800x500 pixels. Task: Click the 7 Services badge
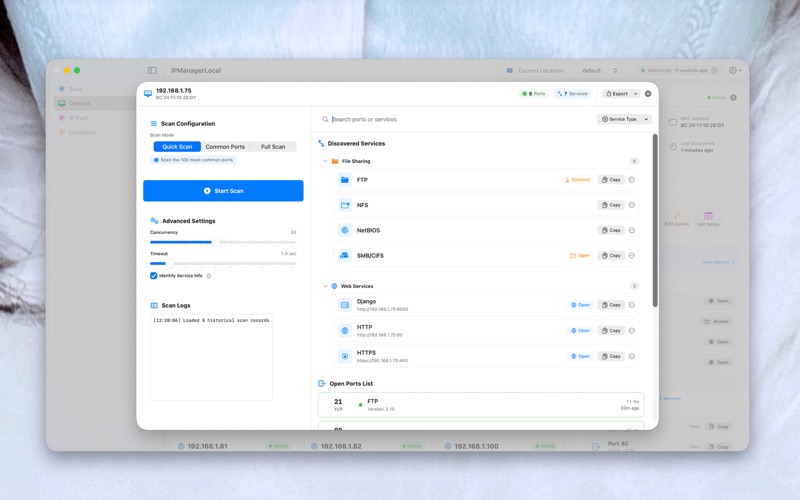[x=572, y=94]
